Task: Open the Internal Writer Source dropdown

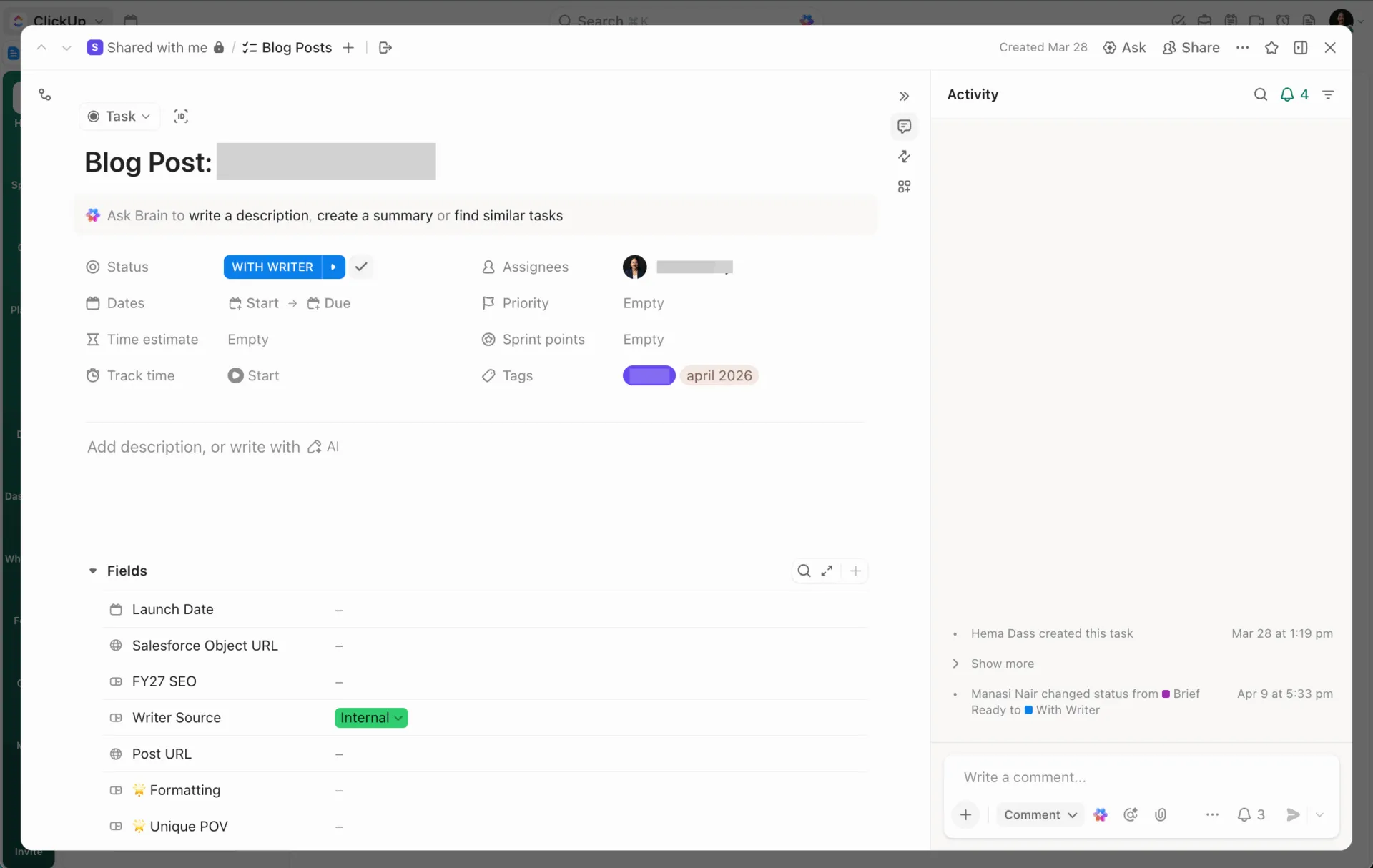Action: [x=371, y=718]
